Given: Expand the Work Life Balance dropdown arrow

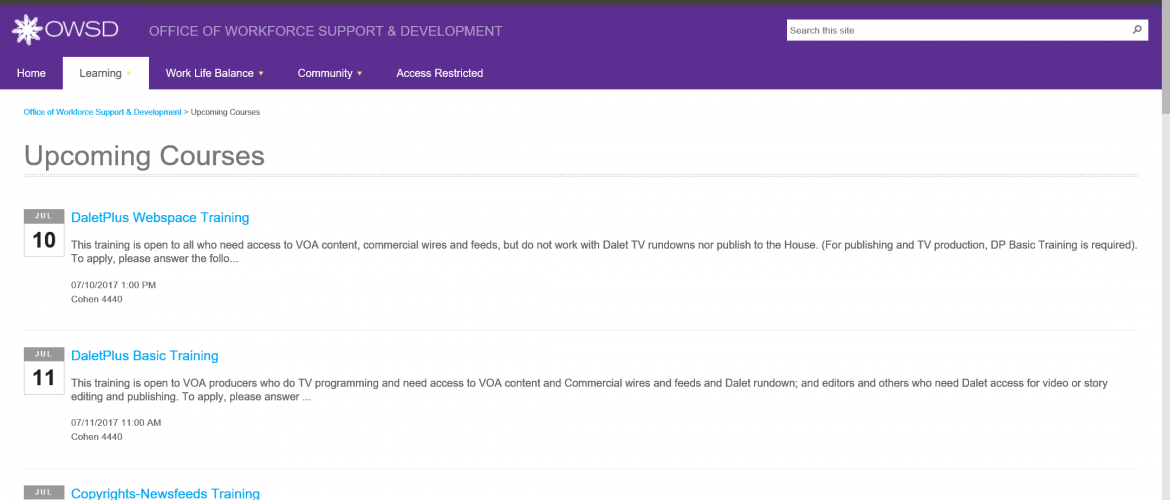Looking at the screenshot, I should 261,74.
